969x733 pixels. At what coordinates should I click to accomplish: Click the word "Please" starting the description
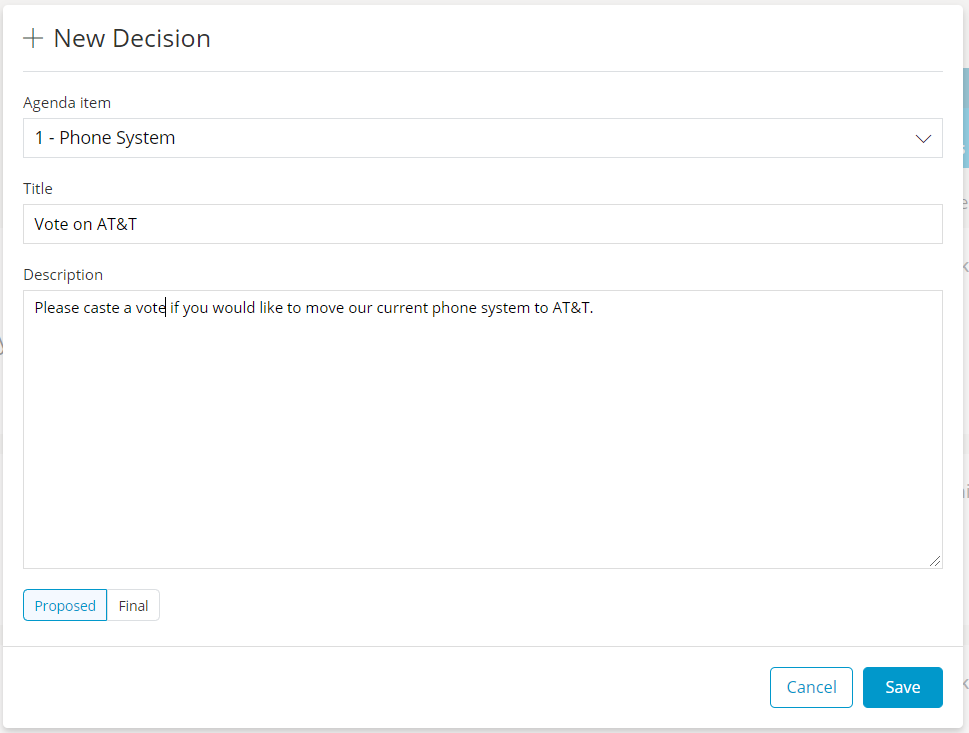pos(57,308)
